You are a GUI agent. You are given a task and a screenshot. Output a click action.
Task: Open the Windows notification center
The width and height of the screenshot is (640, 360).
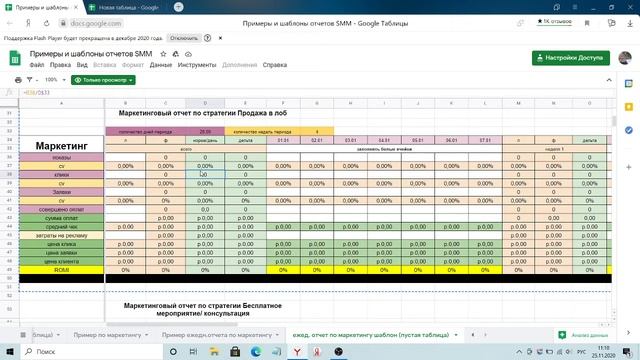(627, 351)
